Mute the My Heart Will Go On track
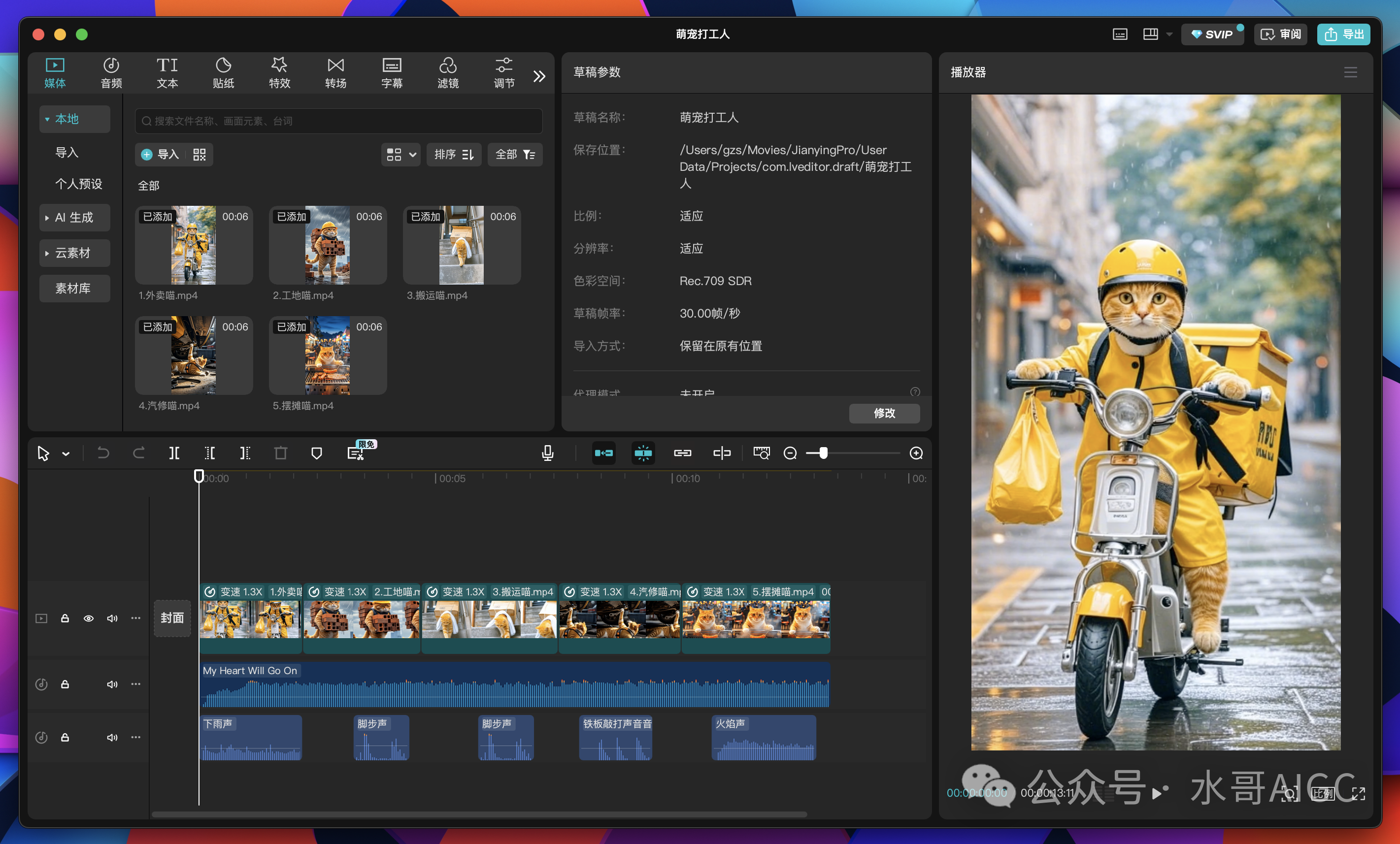This screenshot has height=844, width=1400. (112, 684)
